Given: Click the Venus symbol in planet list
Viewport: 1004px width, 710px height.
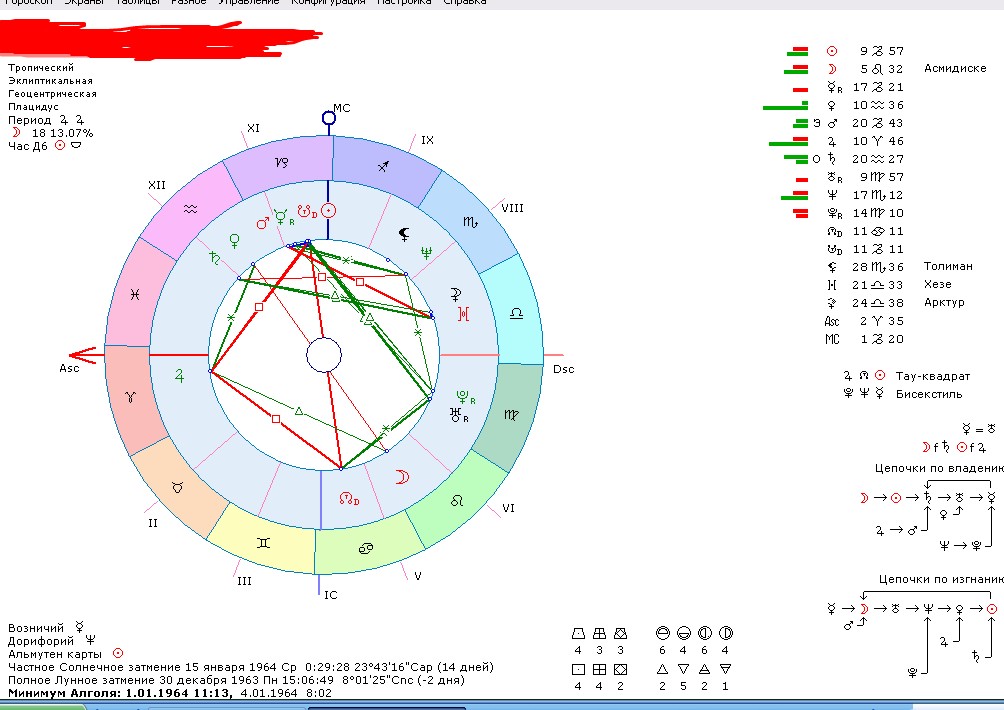Looking at the screenshot, I should point(831,105).
